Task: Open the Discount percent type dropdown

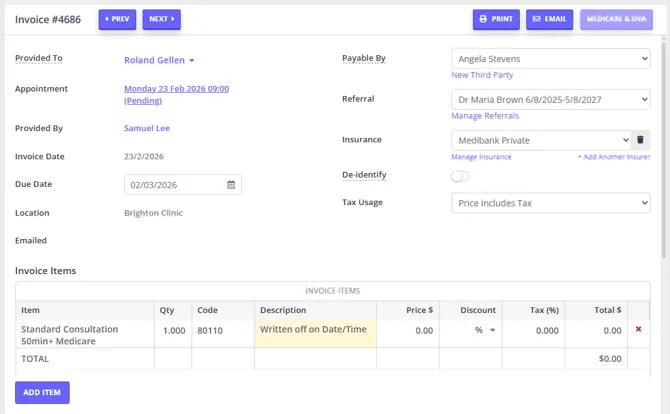Action: (x=485, y=330)
